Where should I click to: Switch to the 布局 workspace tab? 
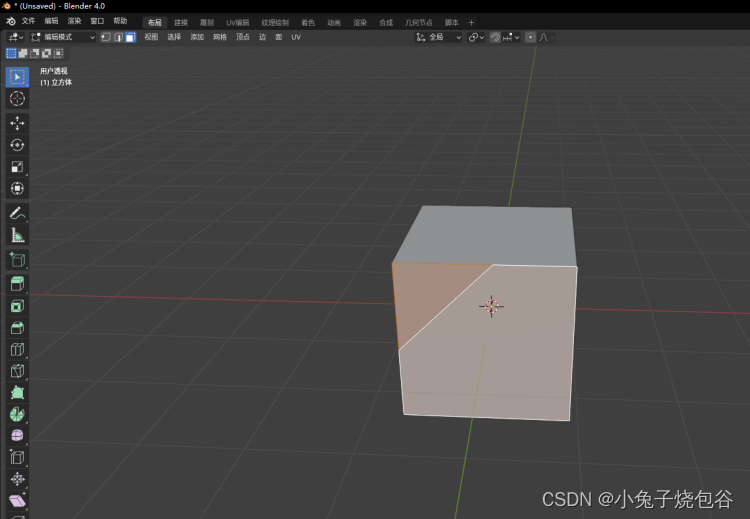[154, 22]
